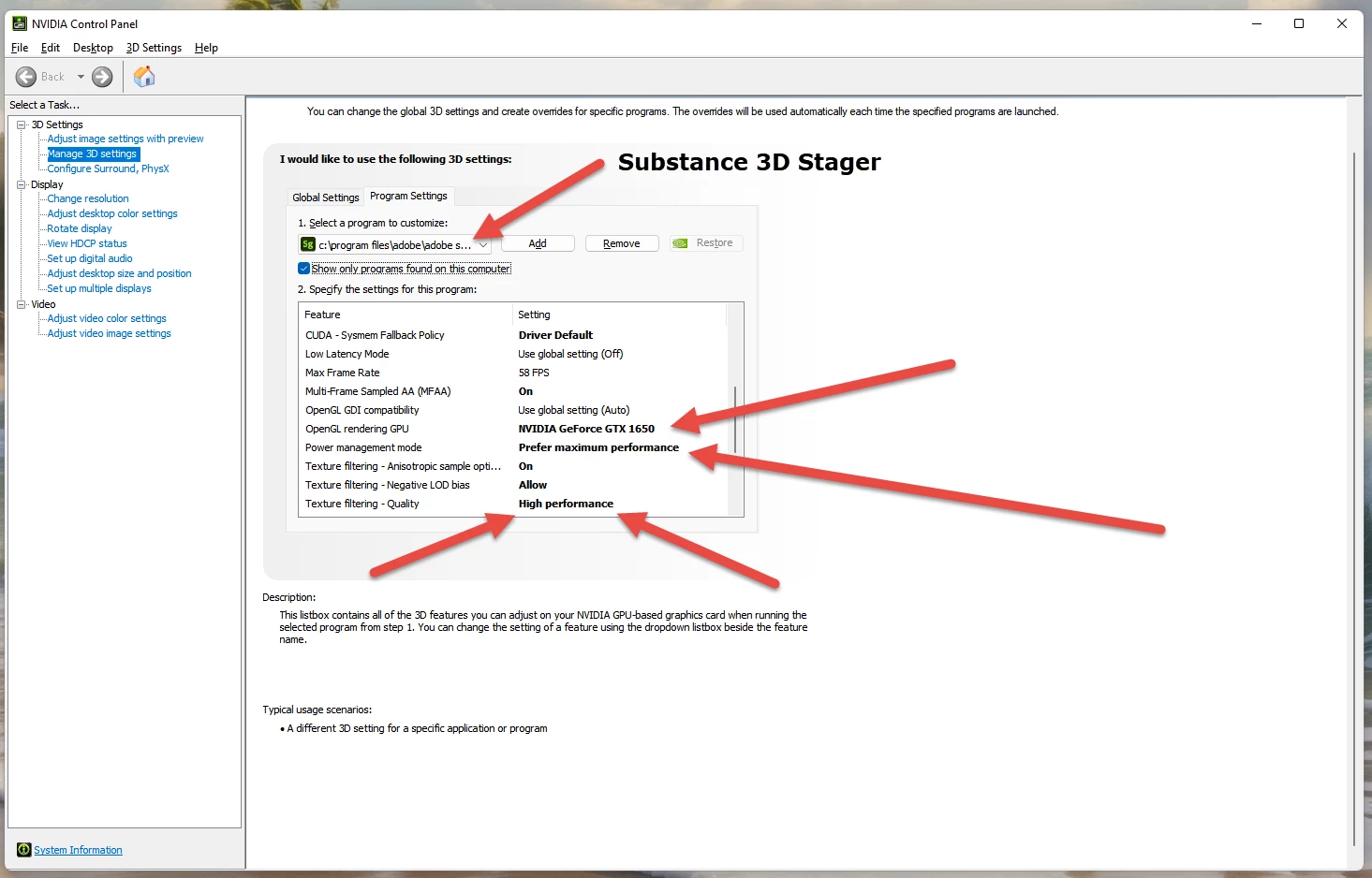Click the settings list scrollbar thumb
The width and height of the screenshot is (1372, 878).
point(735,419)
